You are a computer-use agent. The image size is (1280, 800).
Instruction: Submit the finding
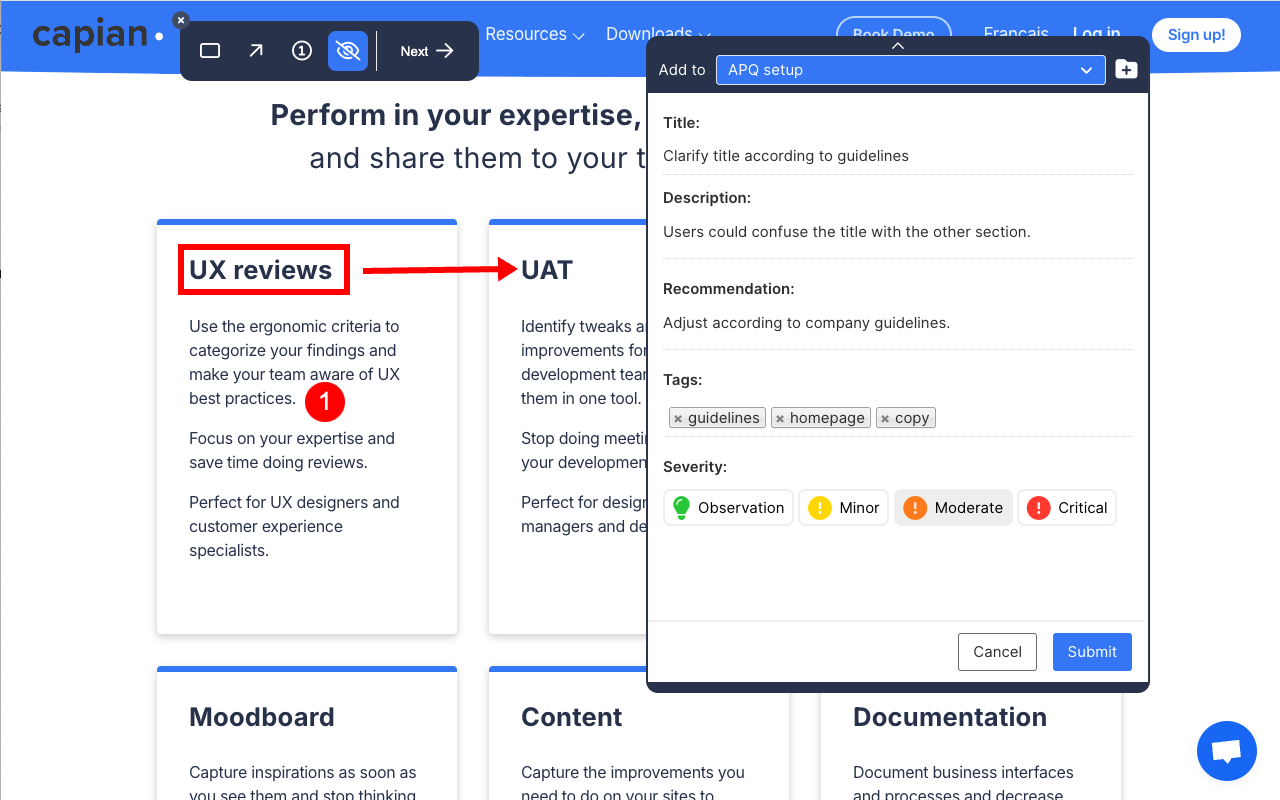1092,652
